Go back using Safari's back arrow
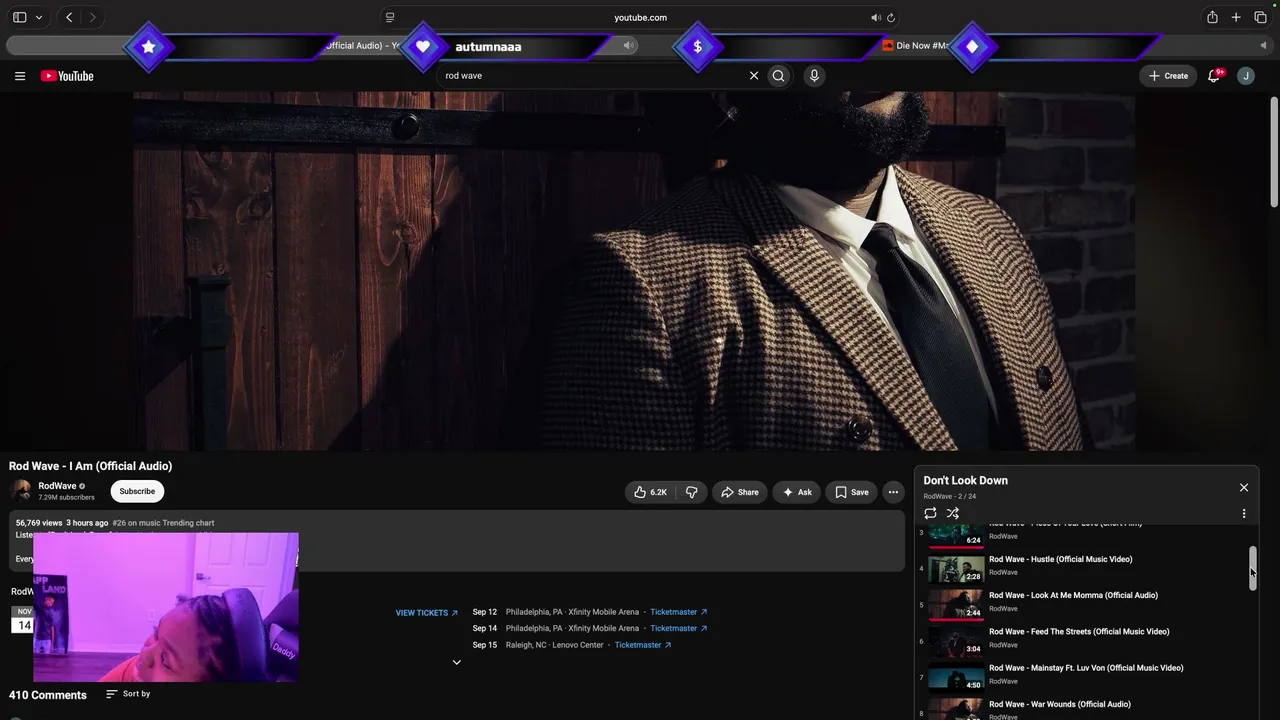This screenshot has width=1280, height=720. 69,17
